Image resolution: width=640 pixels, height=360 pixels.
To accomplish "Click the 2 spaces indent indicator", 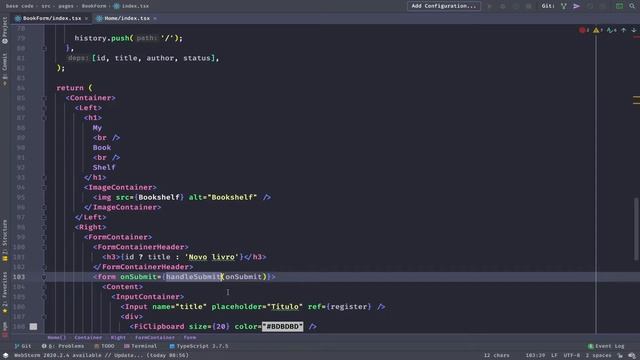I will (x=598, y=356).
